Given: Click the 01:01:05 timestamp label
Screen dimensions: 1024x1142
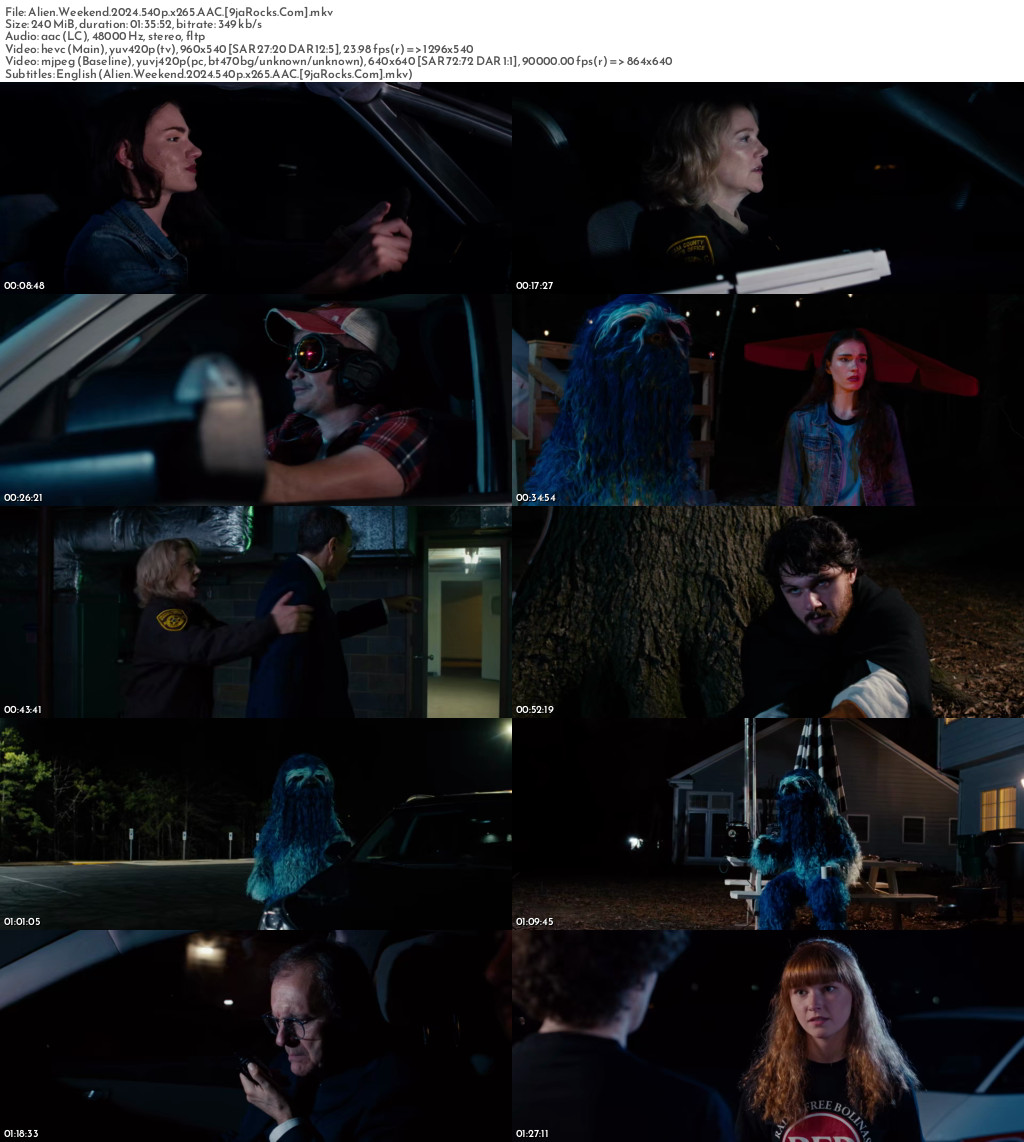Looking at the screenshot, I should click(x=24, y=922).
